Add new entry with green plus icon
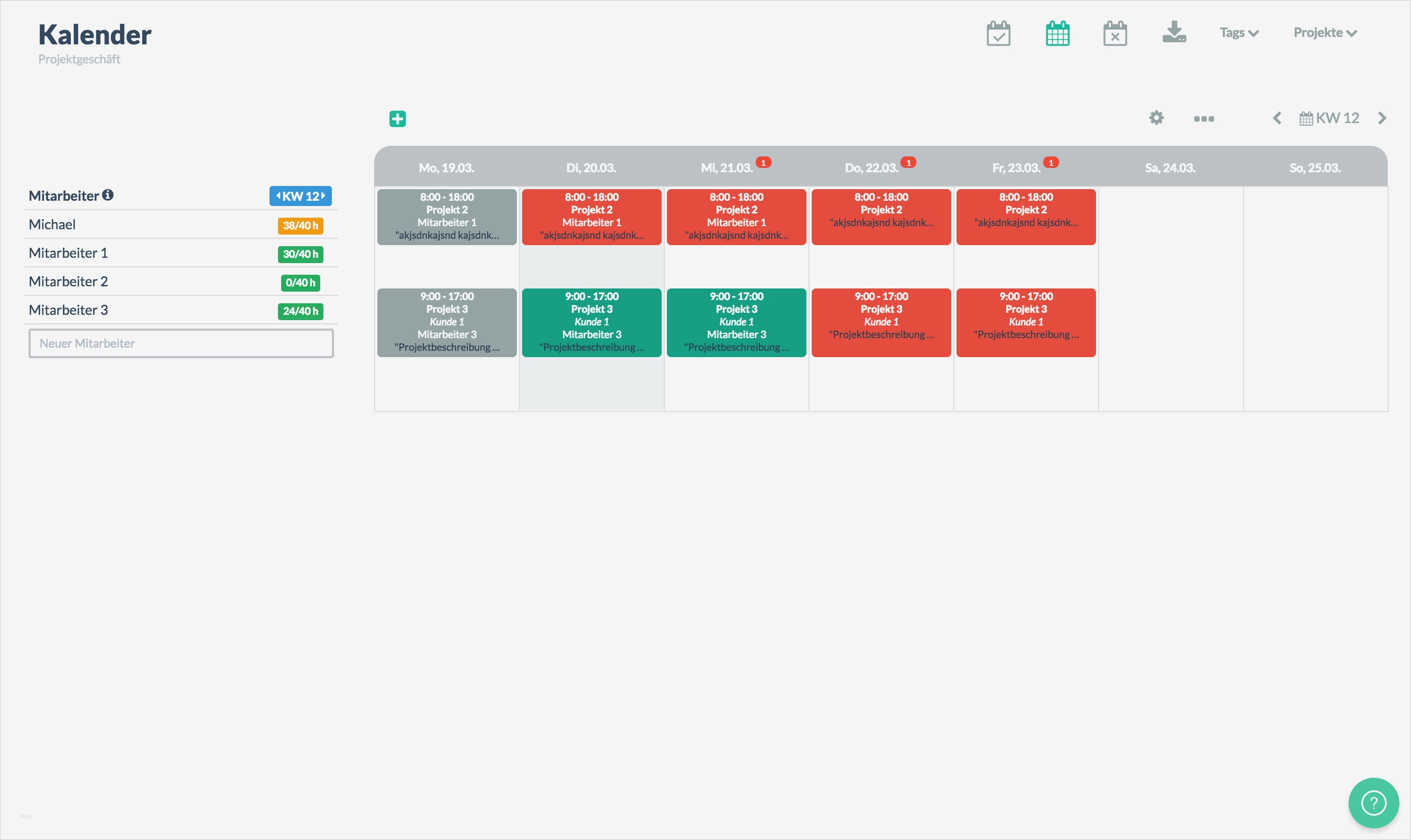This screenshot has height=840, width=1411. (397, 119)
